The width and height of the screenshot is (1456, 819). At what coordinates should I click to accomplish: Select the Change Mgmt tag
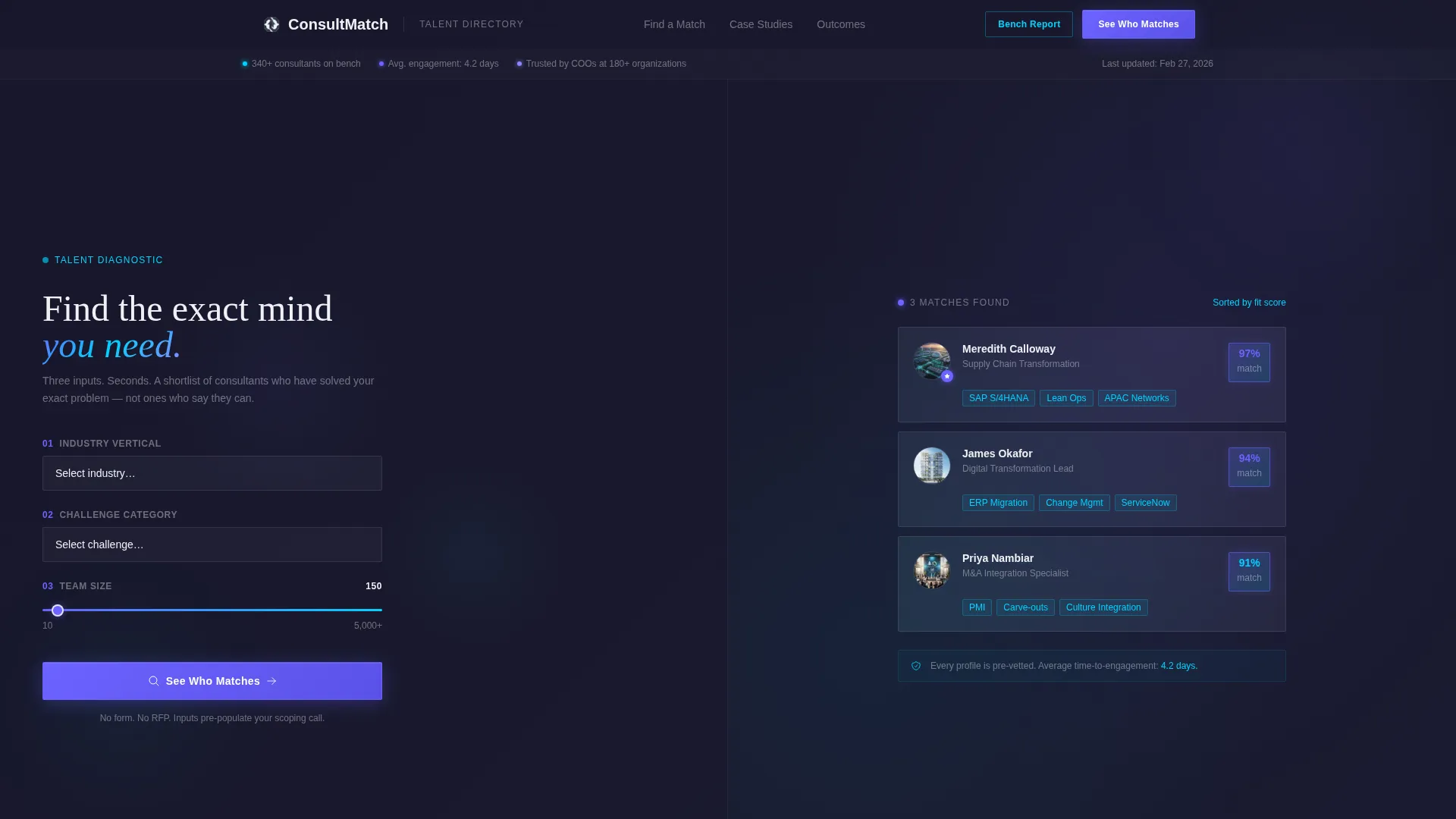pos(1074,503)
